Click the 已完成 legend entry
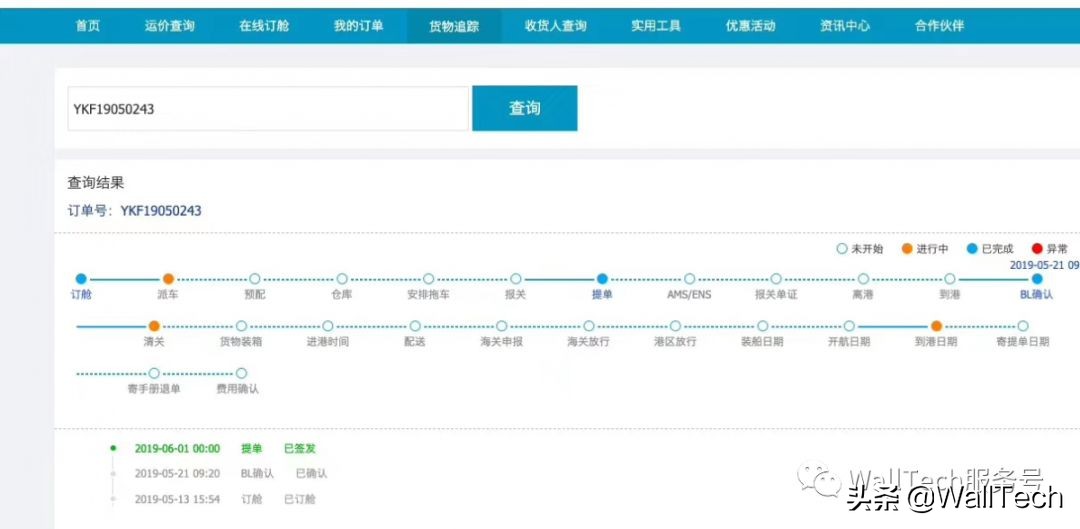1080x529 pixels. click(x=990, y=249)
